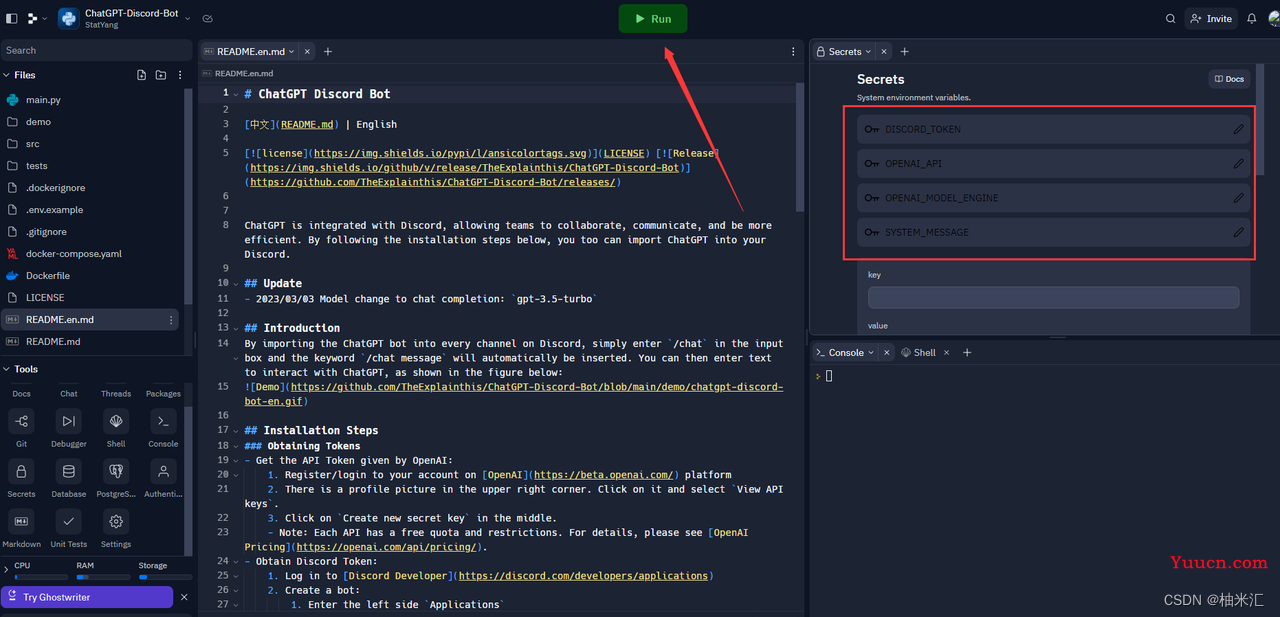
Task: Open the Markdown tool
Action: point(21,528)
